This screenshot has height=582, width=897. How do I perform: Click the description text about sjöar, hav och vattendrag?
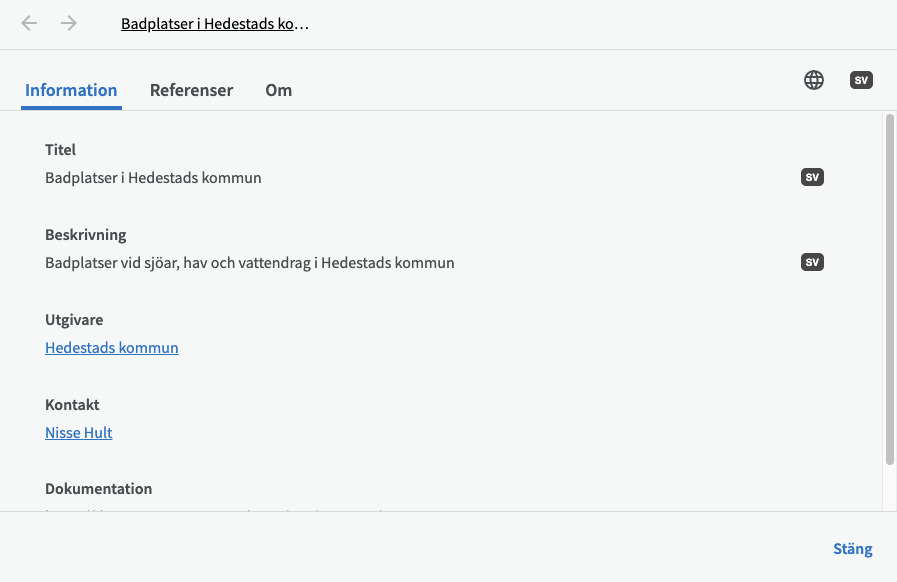click(x=250, y=263)
